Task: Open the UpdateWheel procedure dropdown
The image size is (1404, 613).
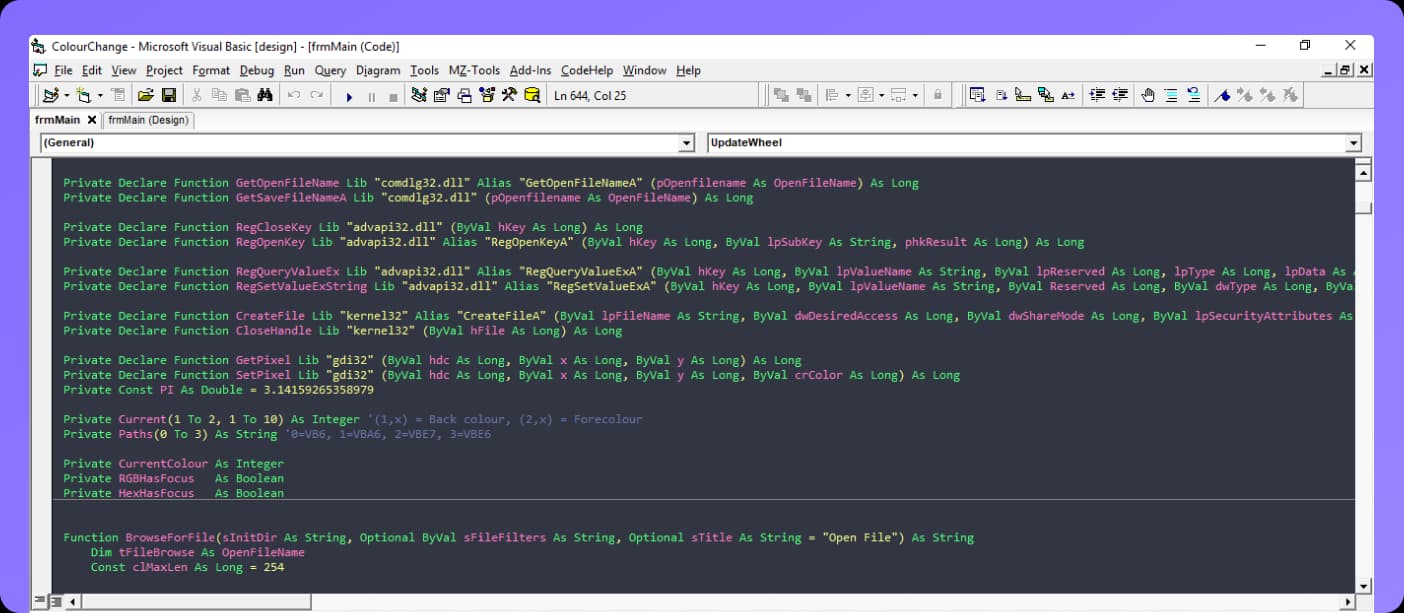Action: click(x=1355, y=142)
